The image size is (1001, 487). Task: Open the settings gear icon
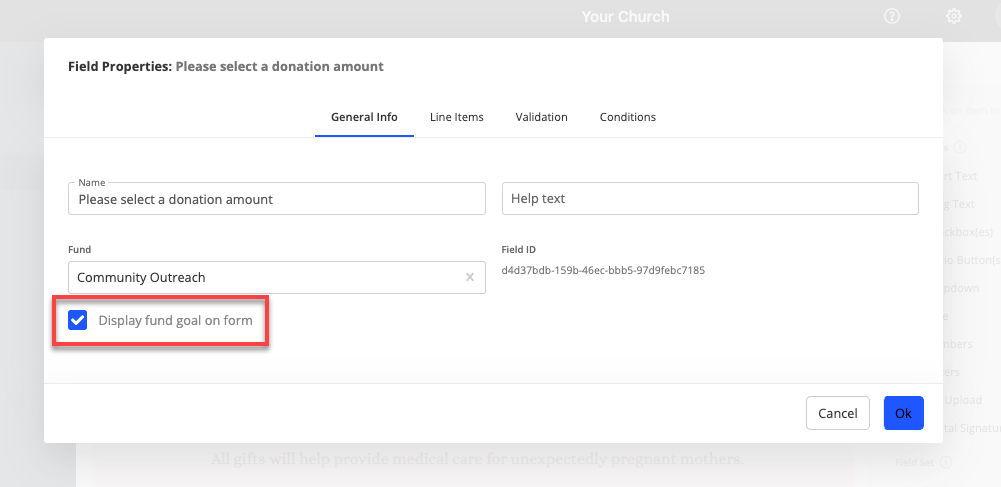954,17
